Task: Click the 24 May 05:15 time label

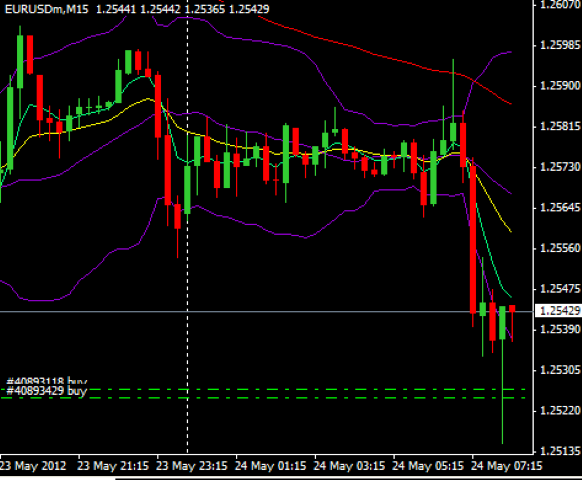Action: 428,466
